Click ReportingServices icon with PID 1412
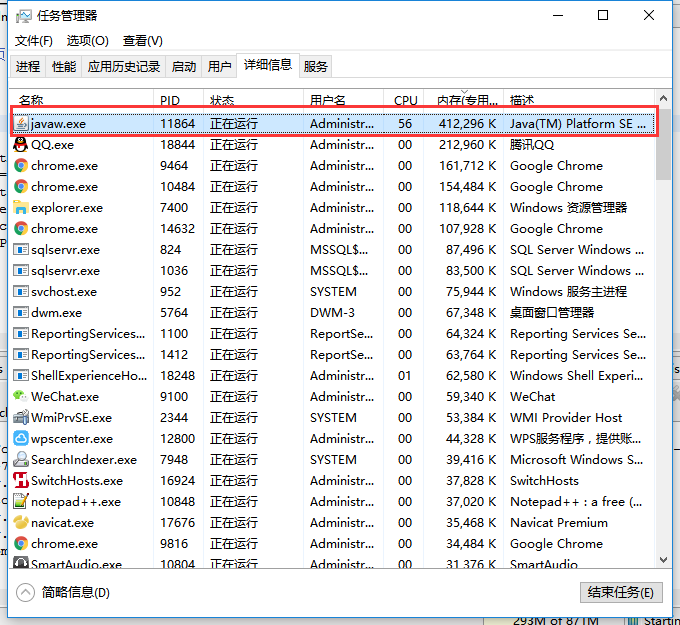 [x=21, y=354]
